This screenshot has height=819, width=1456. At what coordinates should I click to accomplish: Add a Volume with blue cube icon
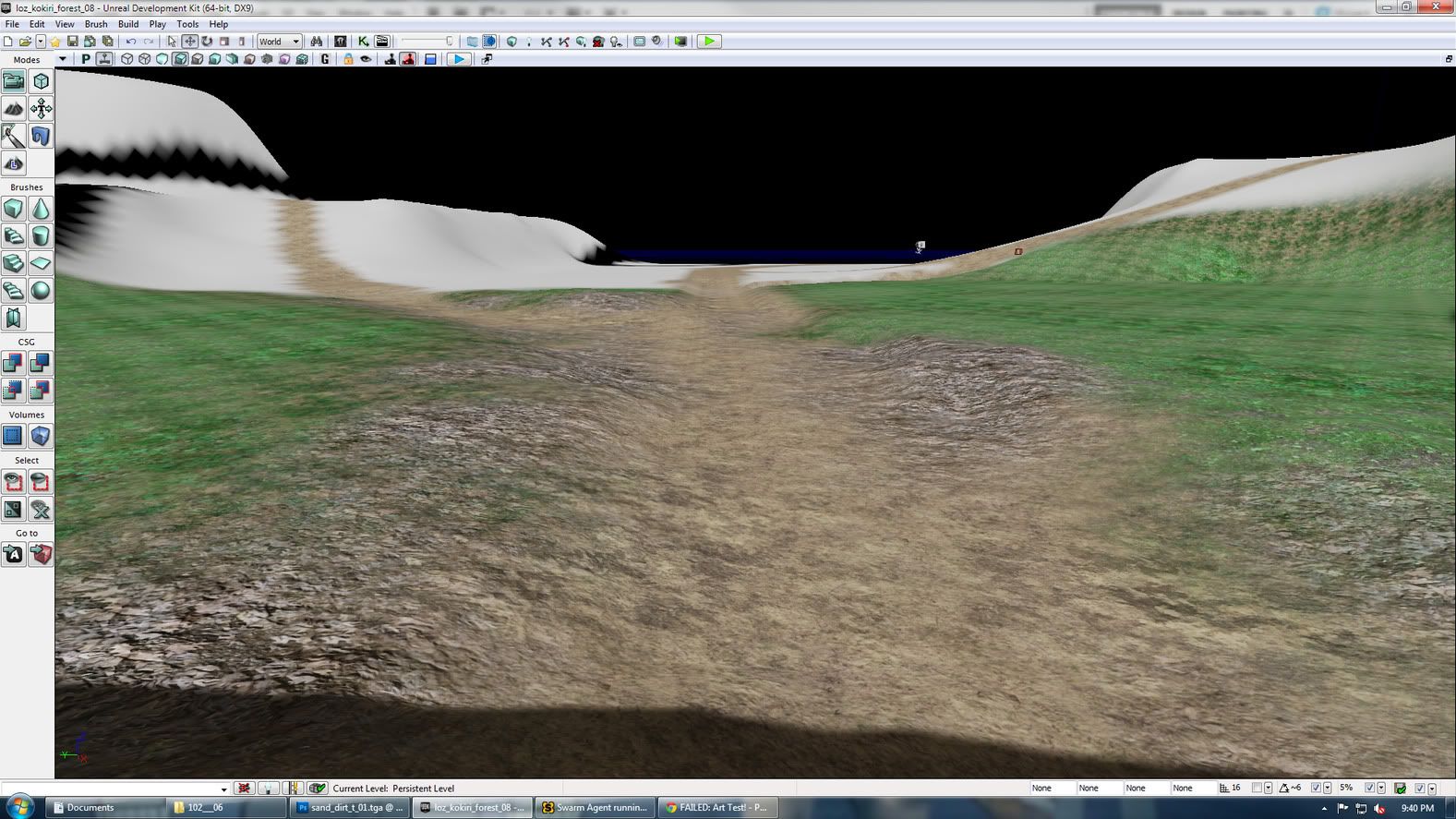(x=41, y=436)
